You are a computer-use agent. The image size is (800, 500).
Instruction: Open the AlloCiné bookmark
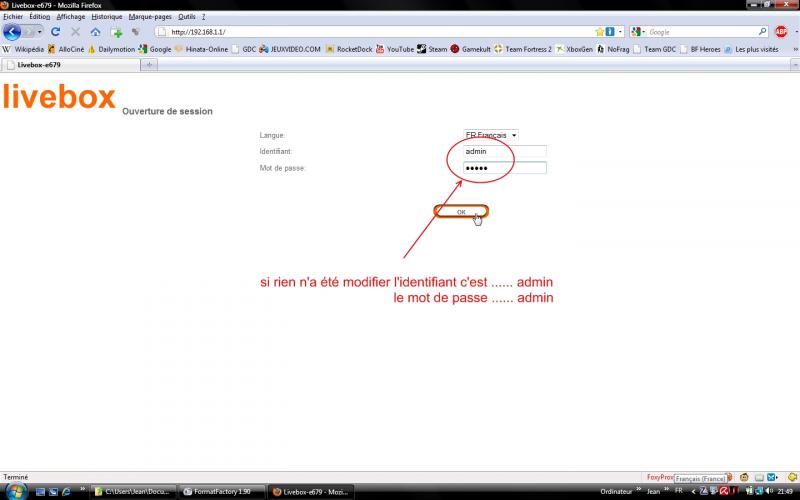pos(66,49)
